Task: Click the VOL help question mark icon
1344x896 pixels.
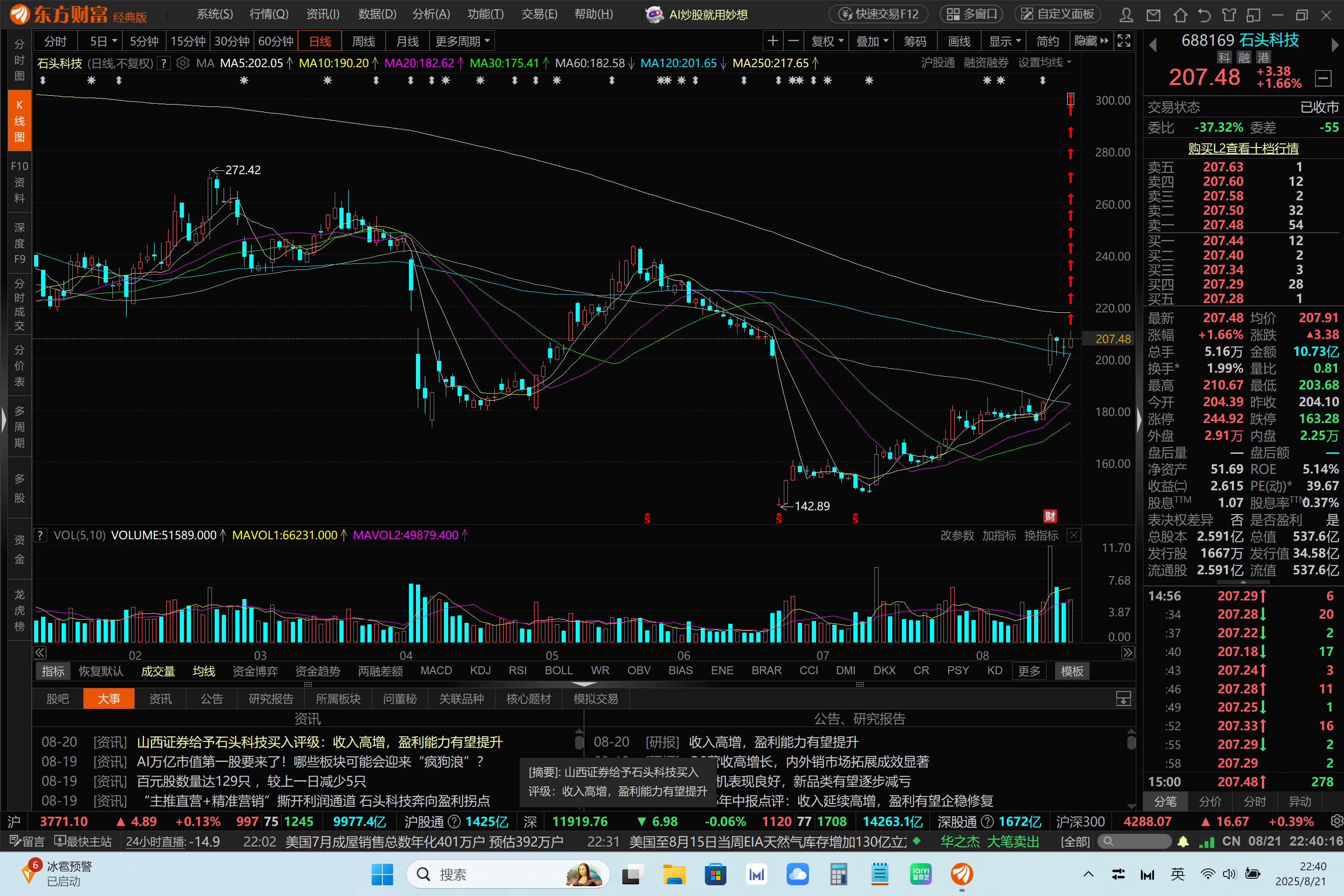Action: pos(40,536)
